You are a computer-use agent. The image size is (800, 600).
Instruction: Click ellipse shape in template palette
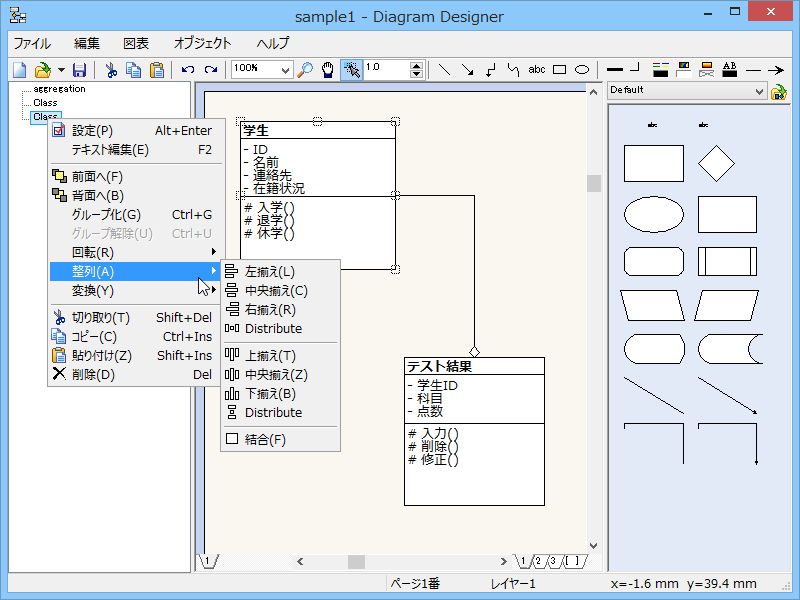[654, 214]
